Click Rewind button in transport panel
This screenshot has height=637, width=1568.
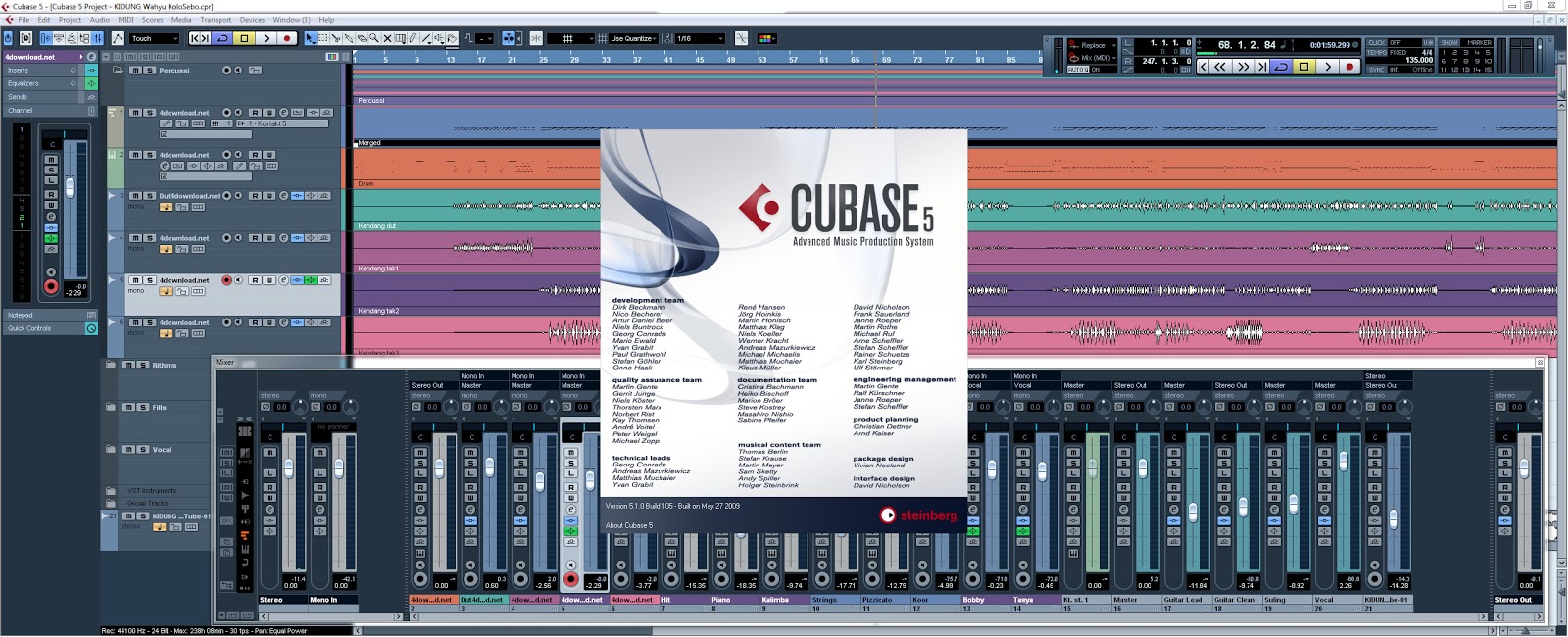click(1220, 67)
